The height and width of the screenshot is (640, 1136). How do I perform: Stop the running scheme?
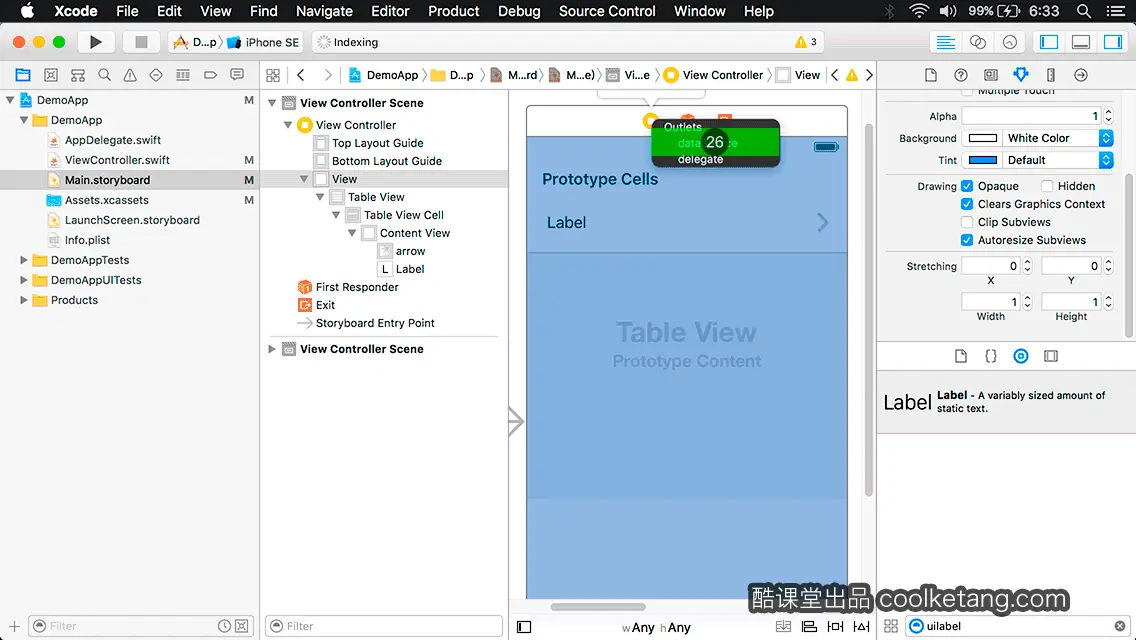pos(141,42)
